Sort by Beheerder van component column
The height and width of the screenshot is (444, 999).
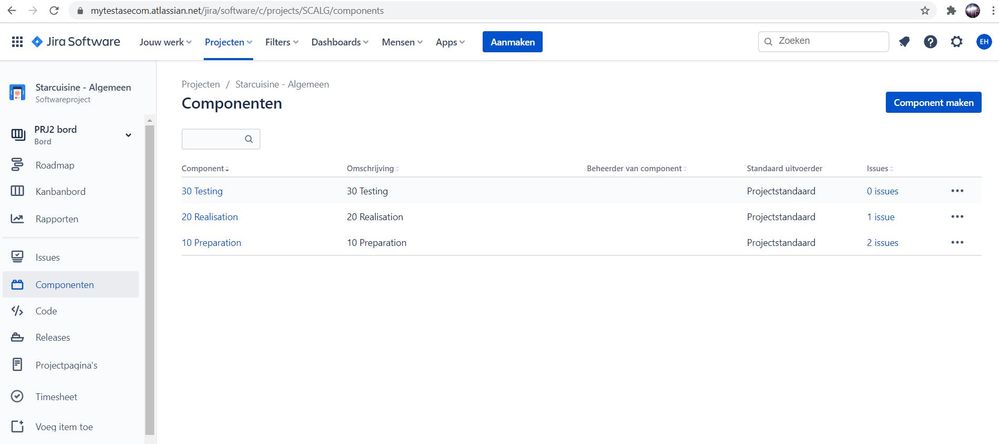click(636, 169)
